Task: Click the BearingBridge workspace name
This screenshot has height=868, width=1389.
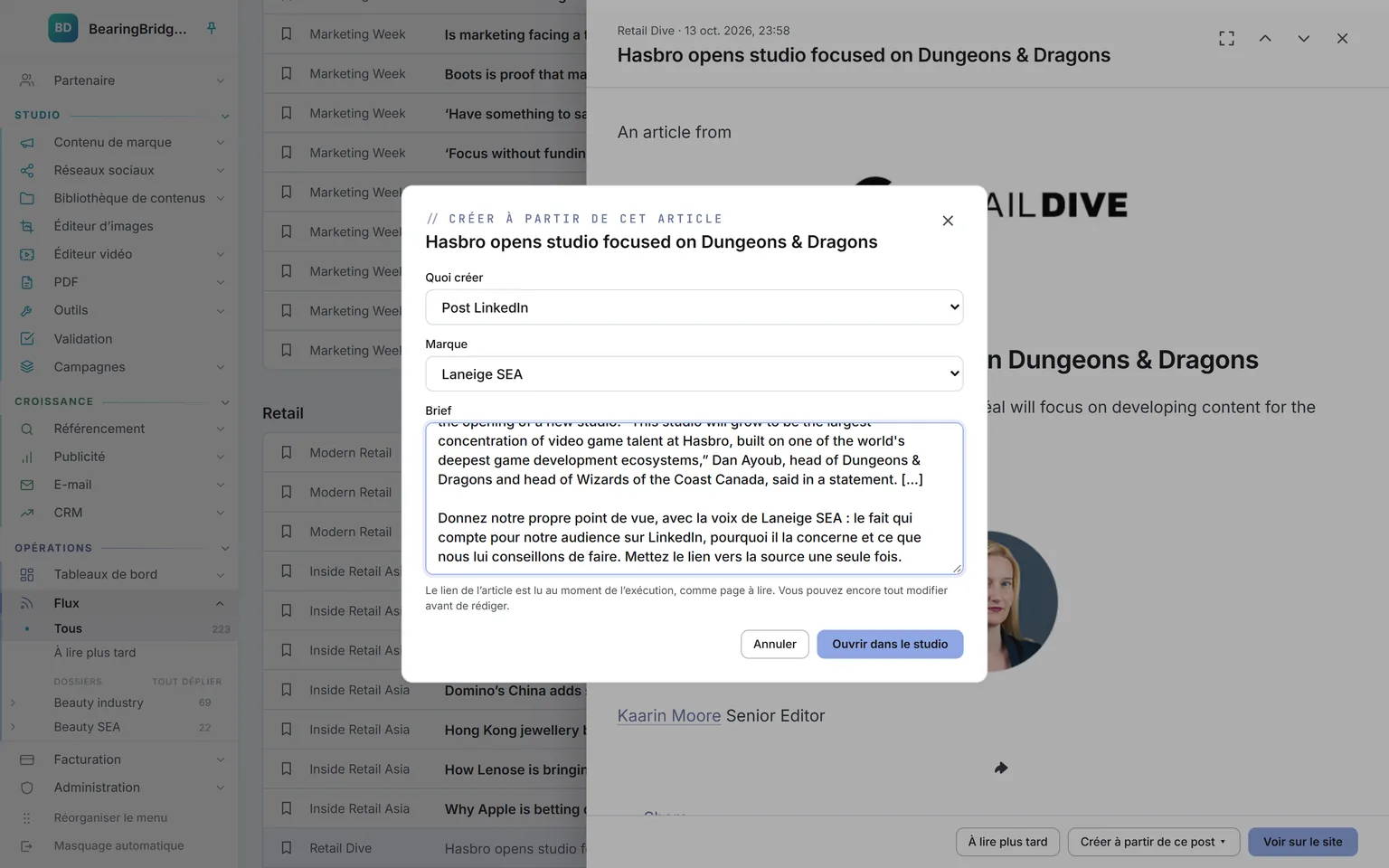Action: click(137, 29)
